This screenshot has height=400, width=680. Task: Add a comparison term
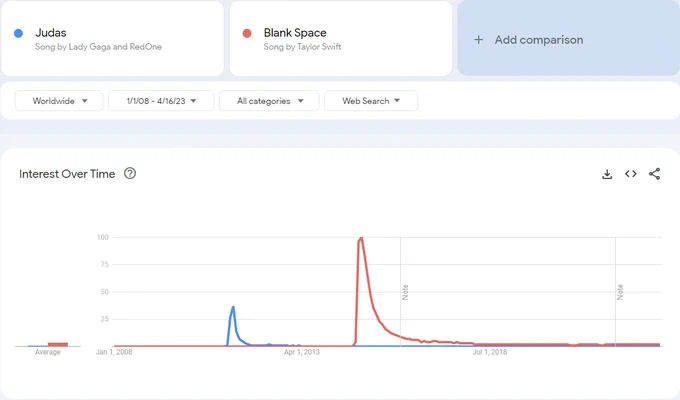click(569, 38)
